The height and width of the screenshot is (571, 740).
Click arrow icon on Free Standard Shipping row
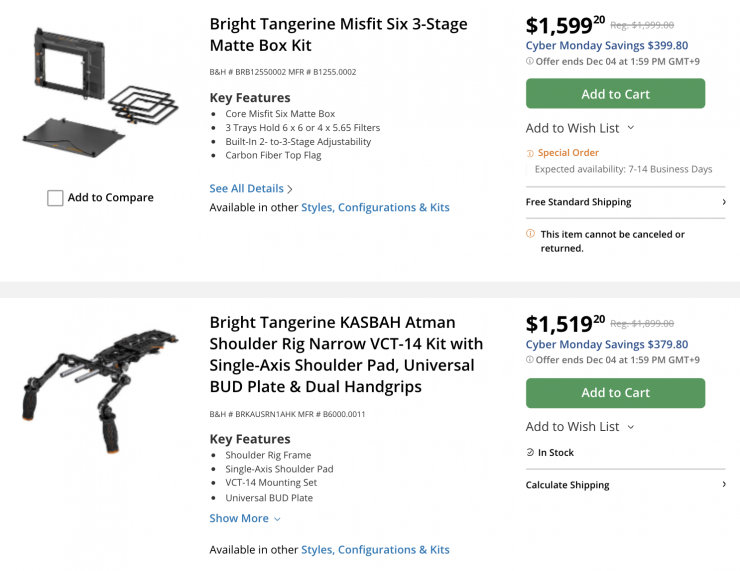[723, 202]
